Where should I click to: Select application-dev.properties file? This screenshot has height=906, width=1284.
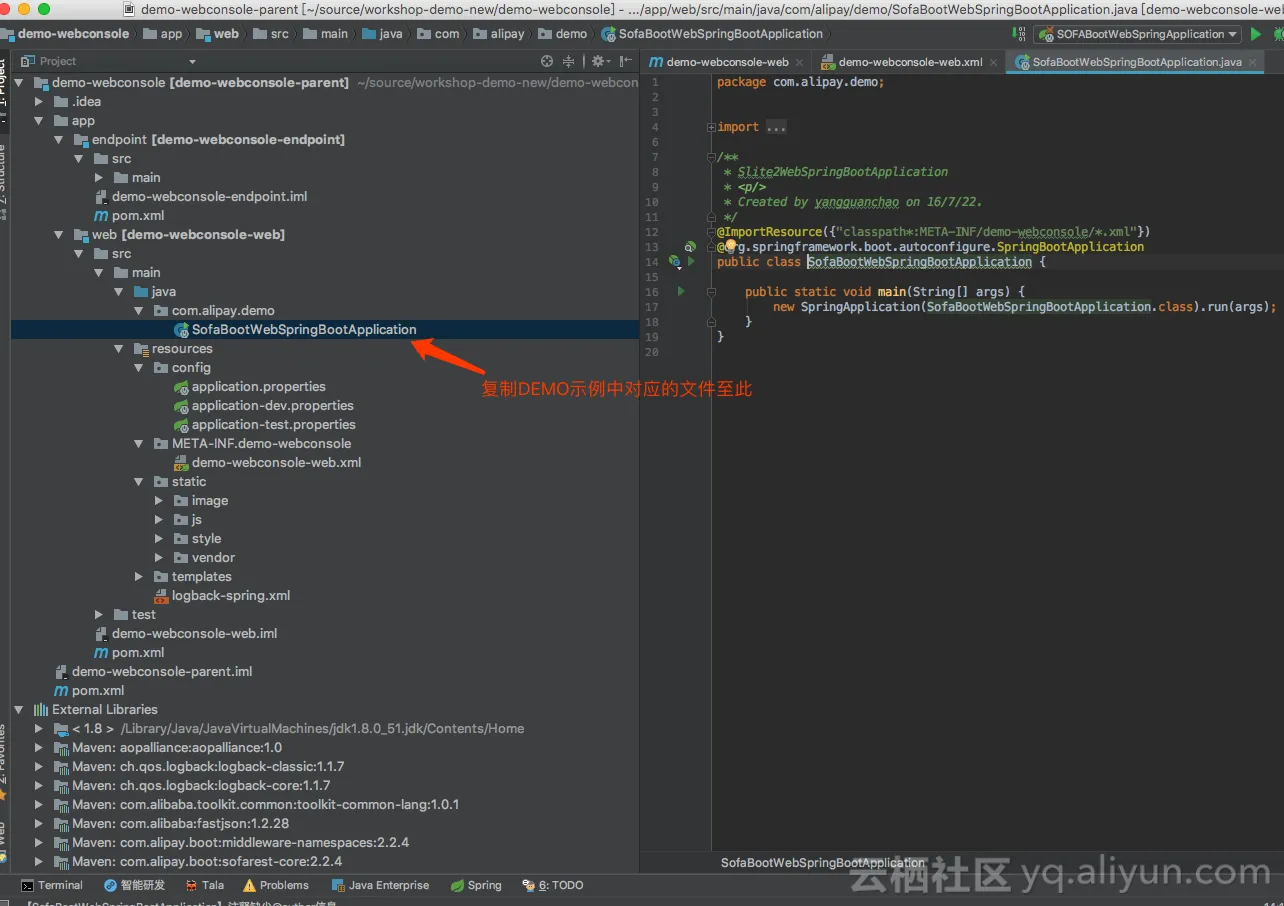tap(263, 405)
